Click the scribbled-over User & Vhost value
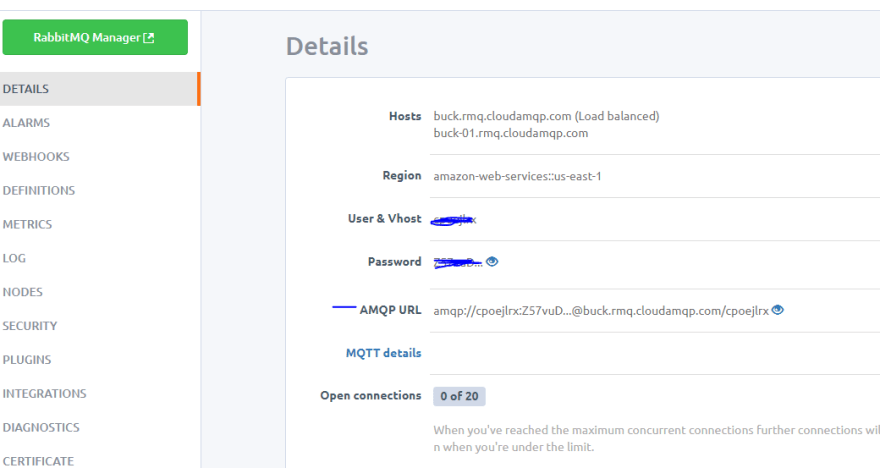 (454, 220)
